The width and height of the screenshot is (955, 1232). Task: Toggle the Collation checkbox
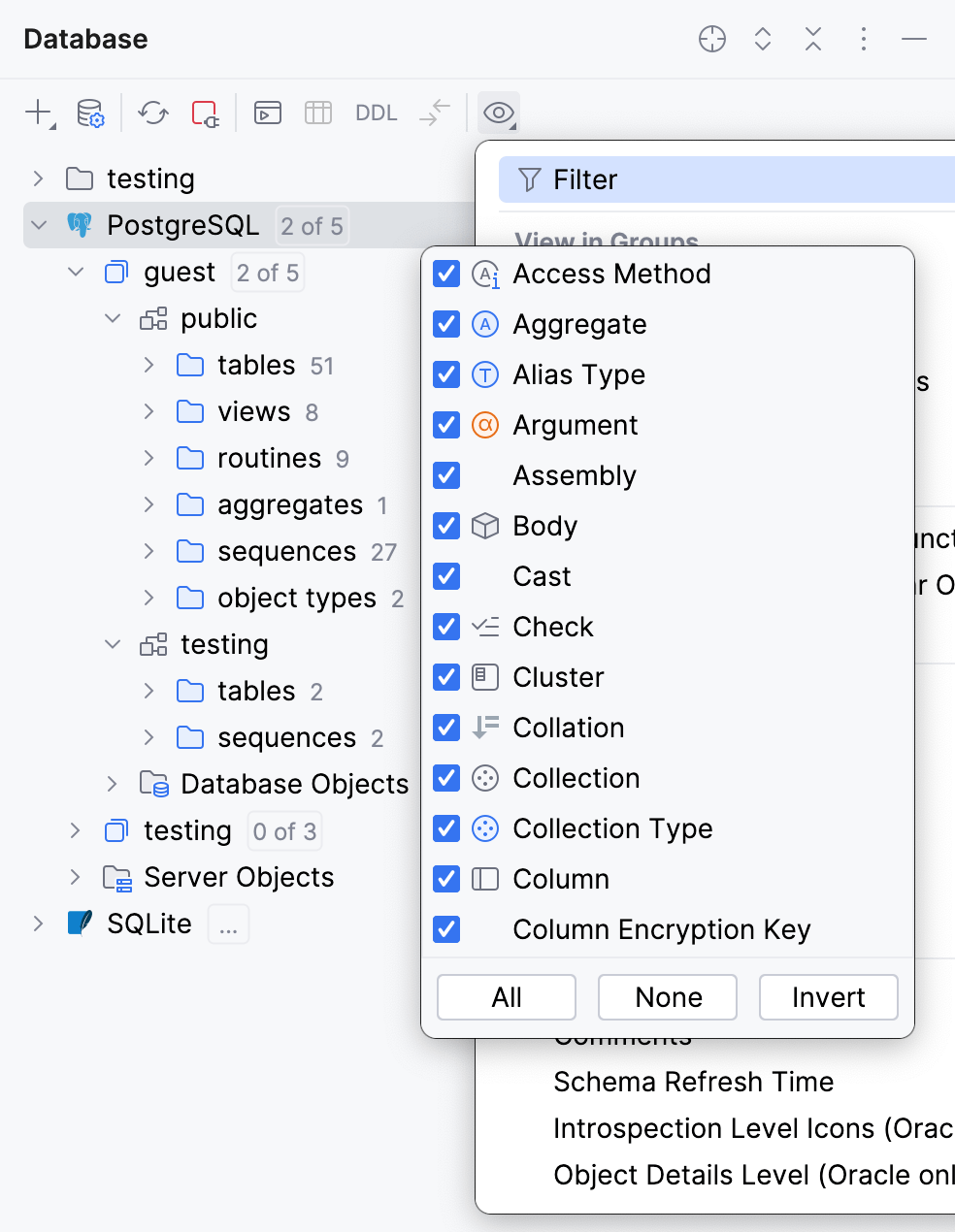point(445,728)
